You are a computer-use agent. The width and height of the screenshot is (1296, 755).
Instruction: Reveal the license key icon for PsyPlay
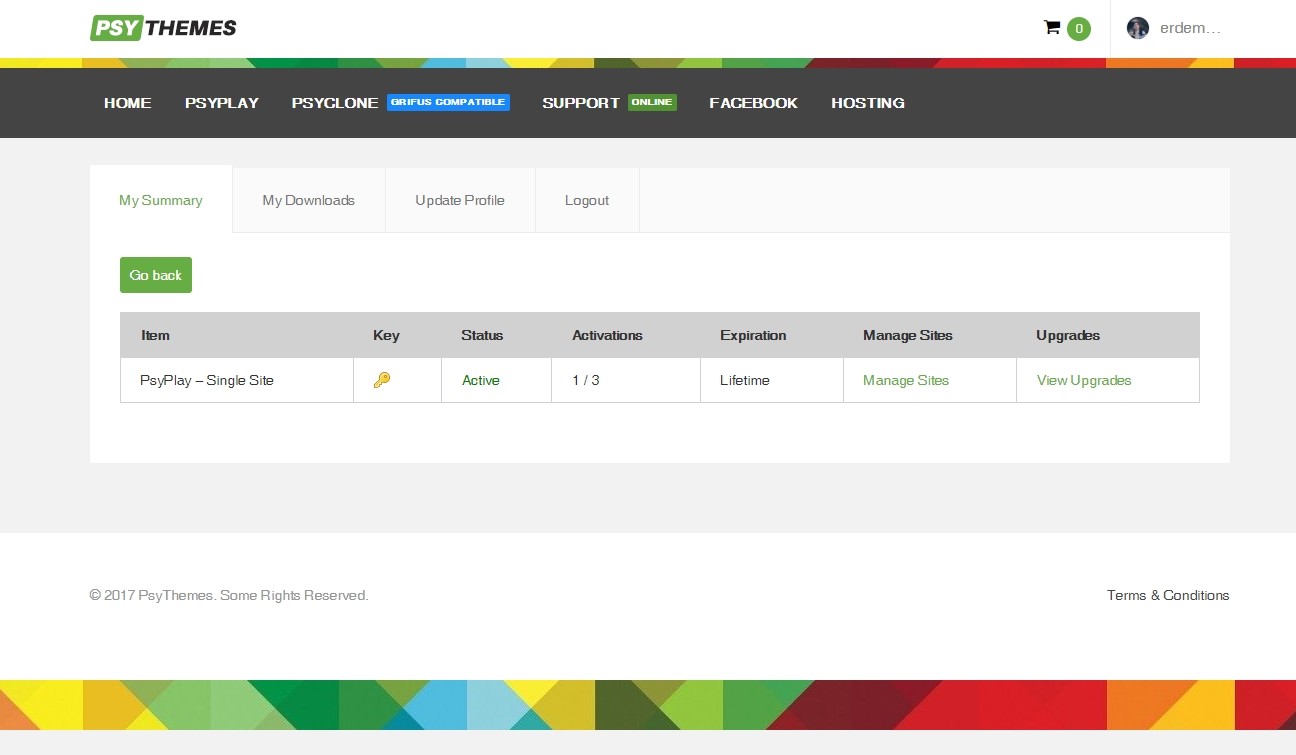click(x=381, y=380)
